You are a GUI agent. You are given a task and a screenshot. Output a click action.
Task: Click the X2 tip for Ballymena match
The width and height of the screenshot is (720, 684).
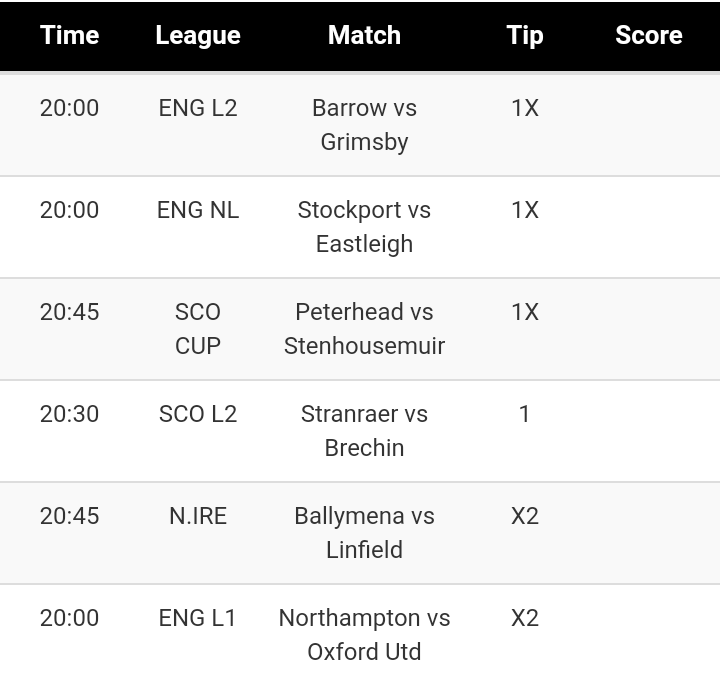(525, 516)
